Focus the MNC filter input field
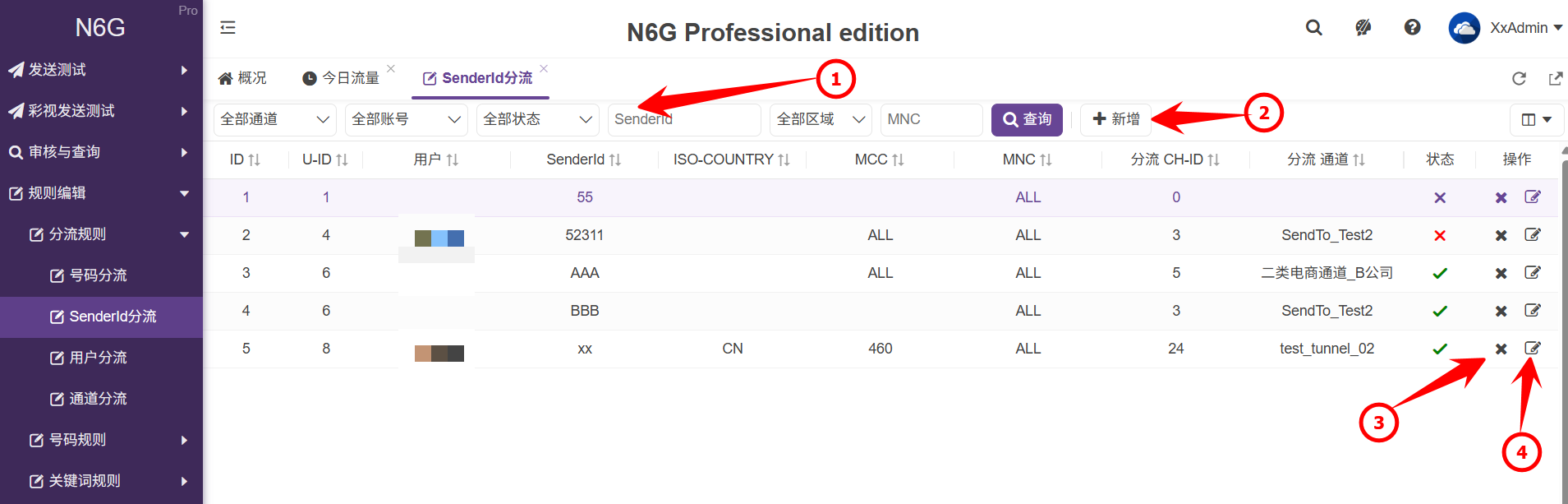 931,119
